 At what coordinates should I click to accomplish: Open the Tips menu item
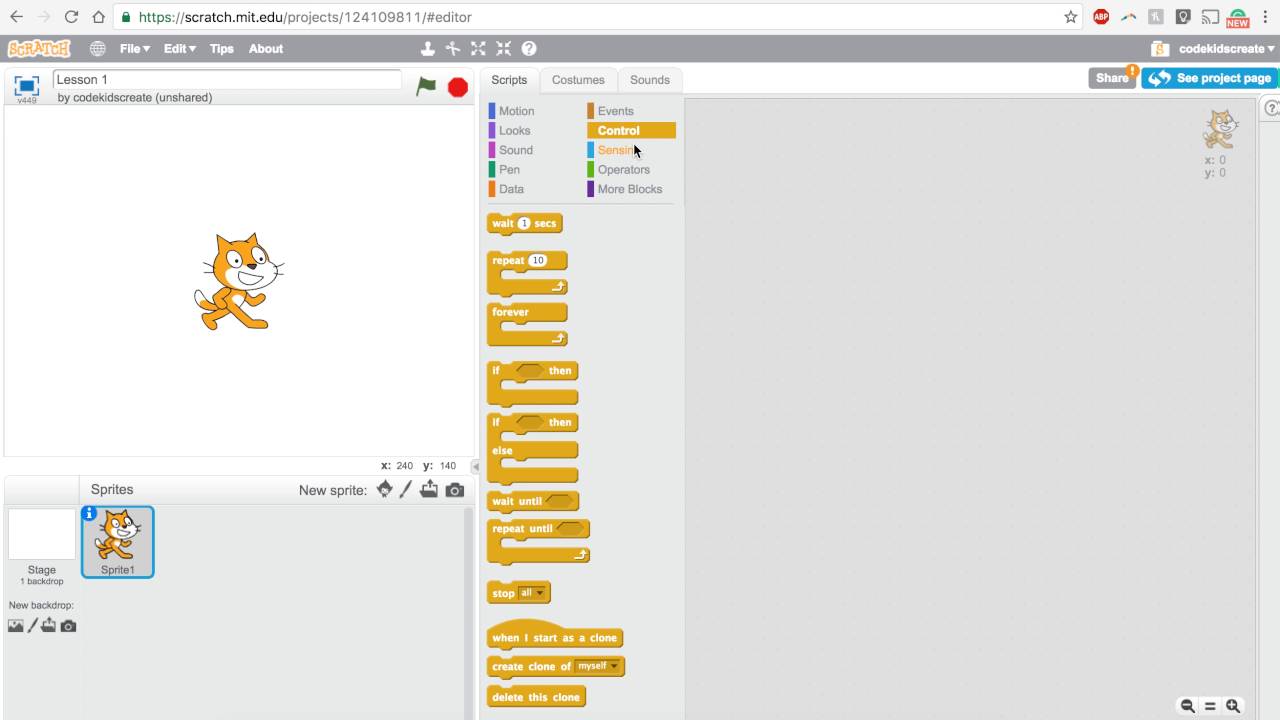tap(222, 48)
